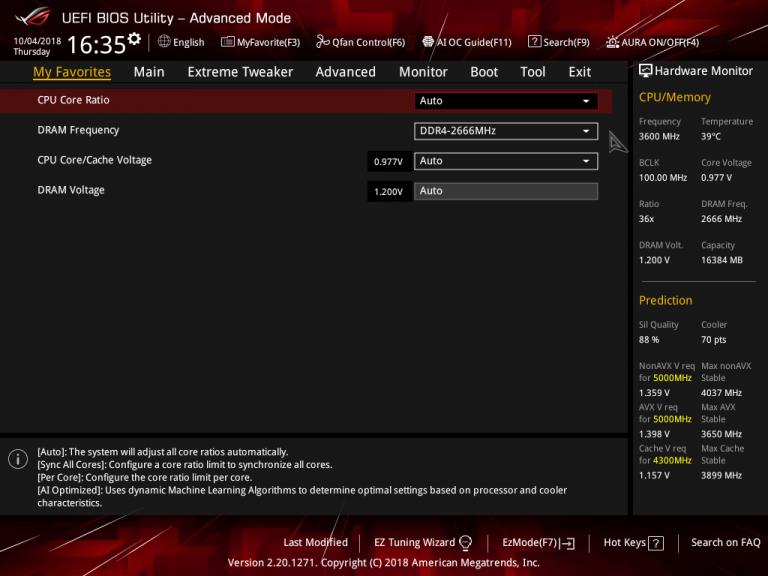Click the BIOS version copyright text
This screenshot has width=768, height=576.
pyautogui.click(x=384, y=562)
